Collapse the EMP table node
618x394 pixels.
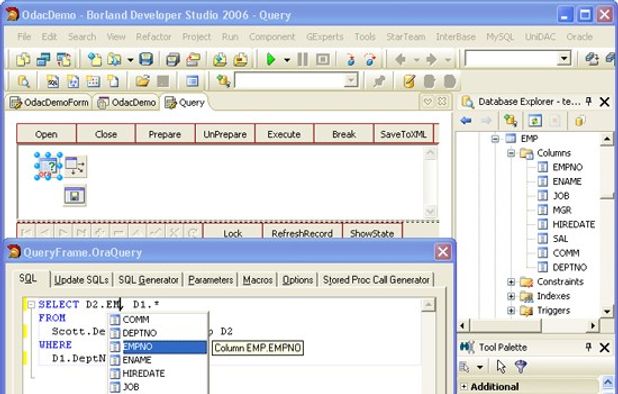[495, 139]
